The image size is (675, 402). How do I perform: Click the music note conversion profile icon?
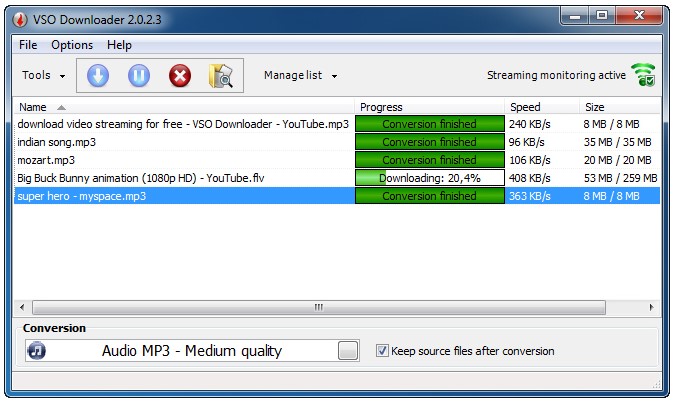pyautogui.click(x=37, y=351)
